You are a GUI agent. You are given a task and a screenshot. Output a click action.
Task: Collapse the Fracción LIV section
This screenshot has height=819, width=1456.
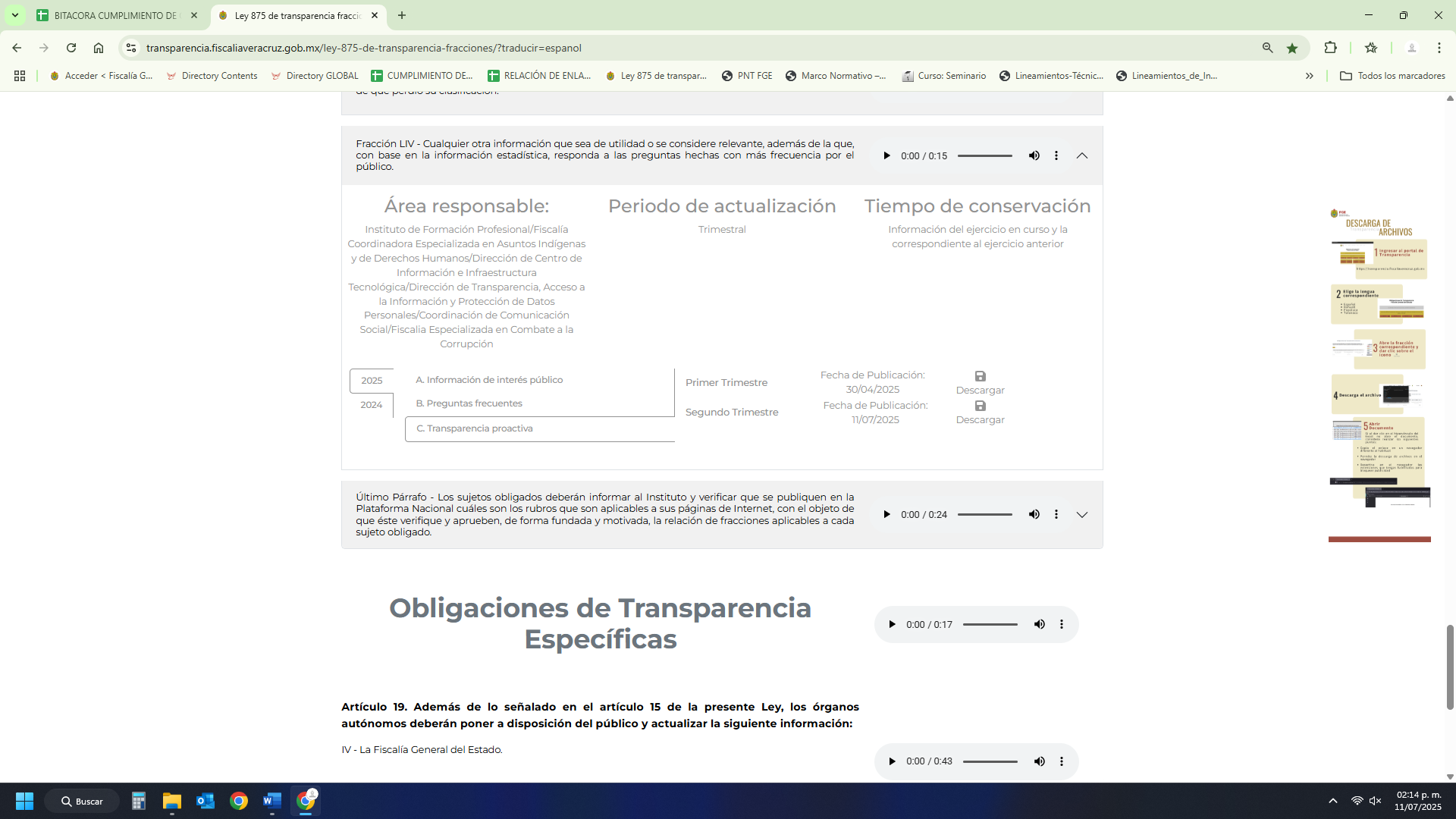1082,155
